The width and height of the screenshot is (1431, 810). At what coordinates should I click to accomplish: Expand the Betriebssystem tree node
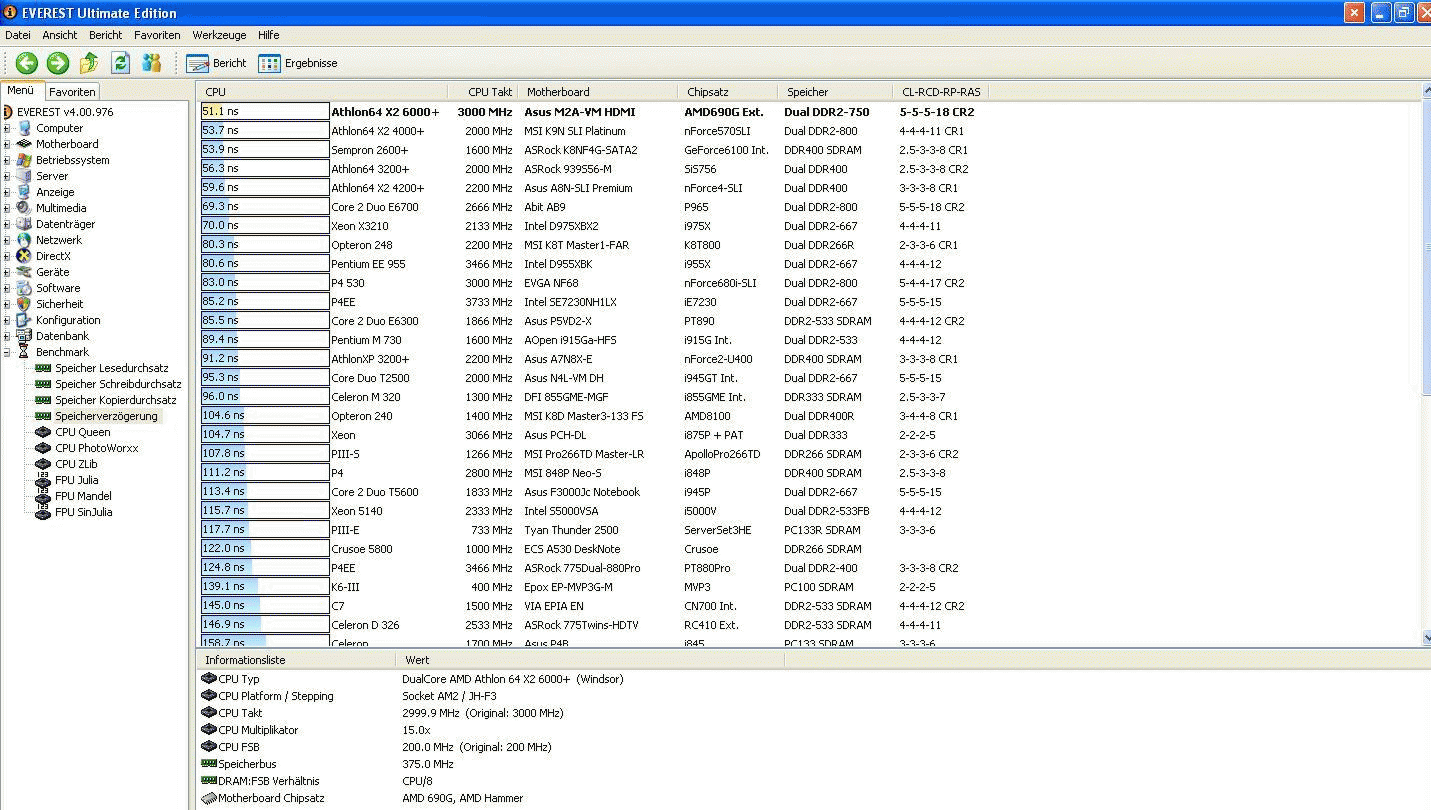(7, 160)
